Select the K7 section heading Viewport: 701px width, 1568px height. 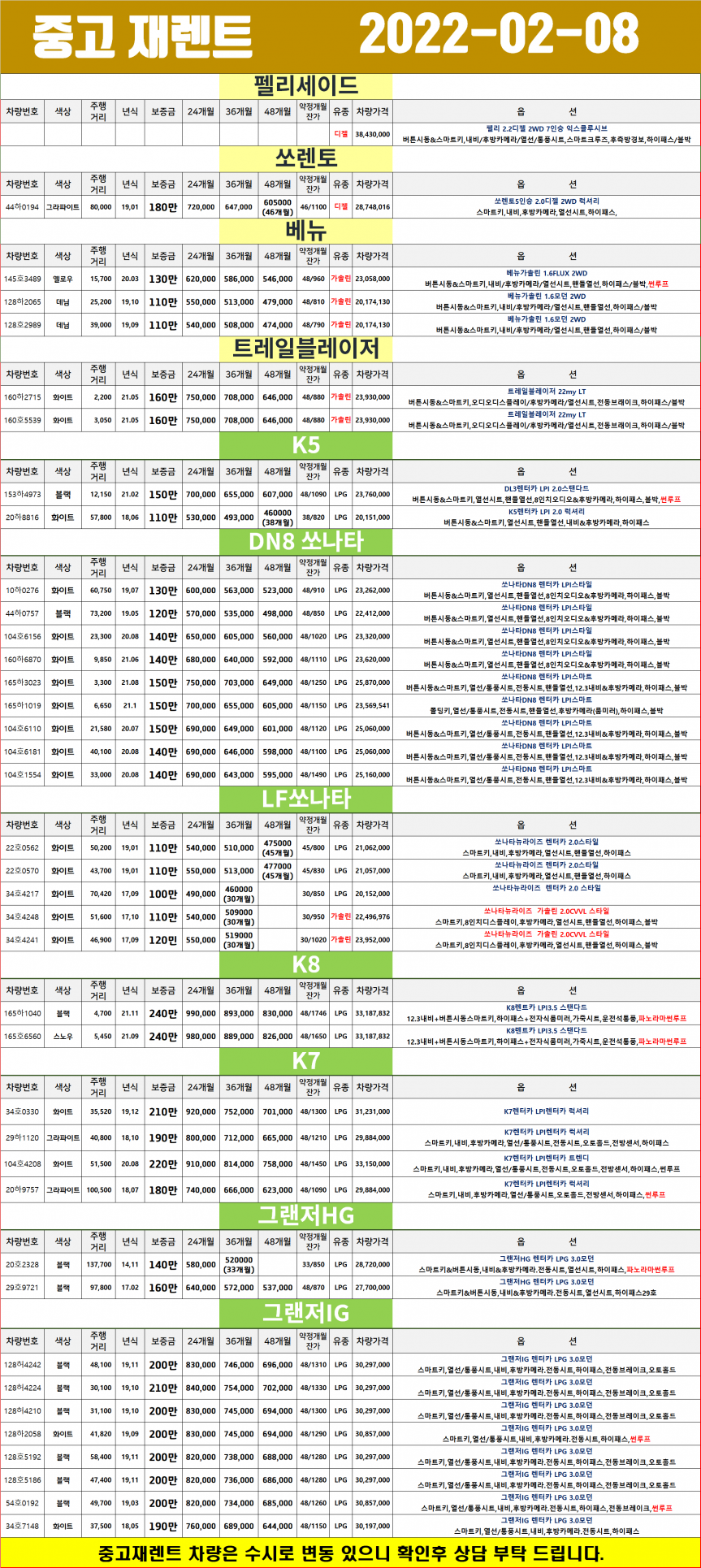click(305, 1061)
